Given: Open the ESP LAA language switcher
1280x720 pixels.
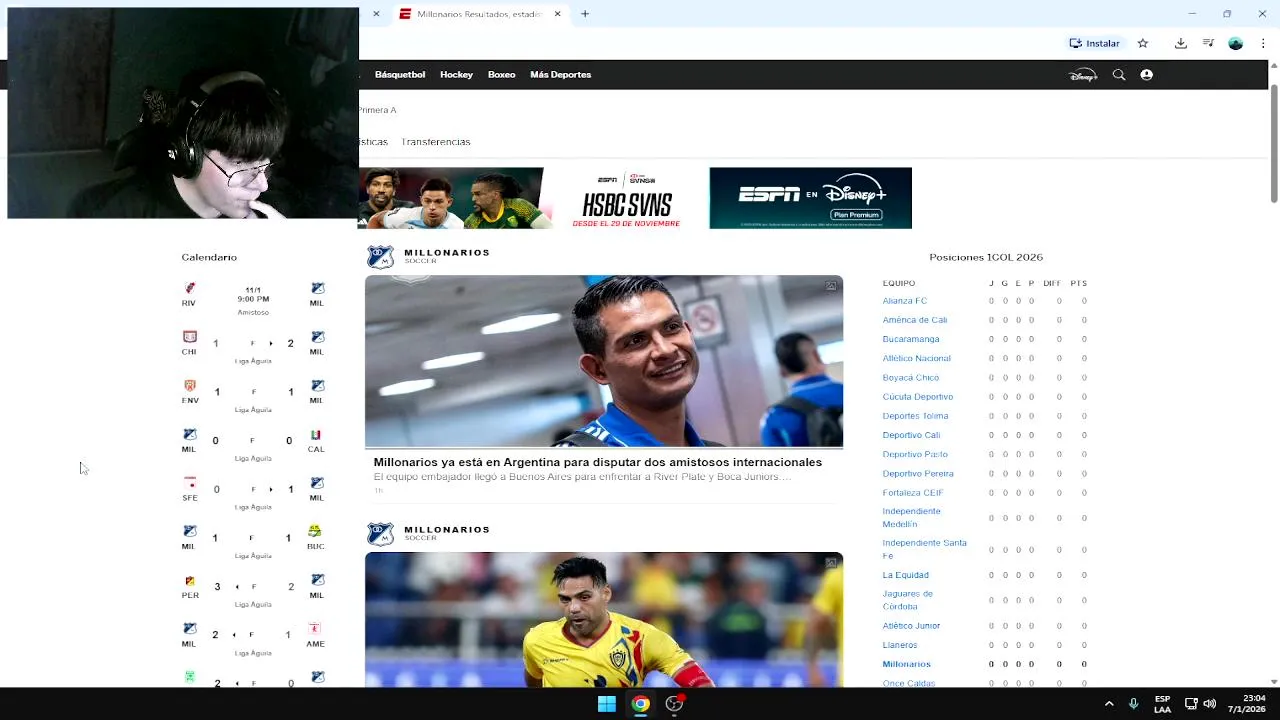Looking at the screenshot, I should [1162, 704].
